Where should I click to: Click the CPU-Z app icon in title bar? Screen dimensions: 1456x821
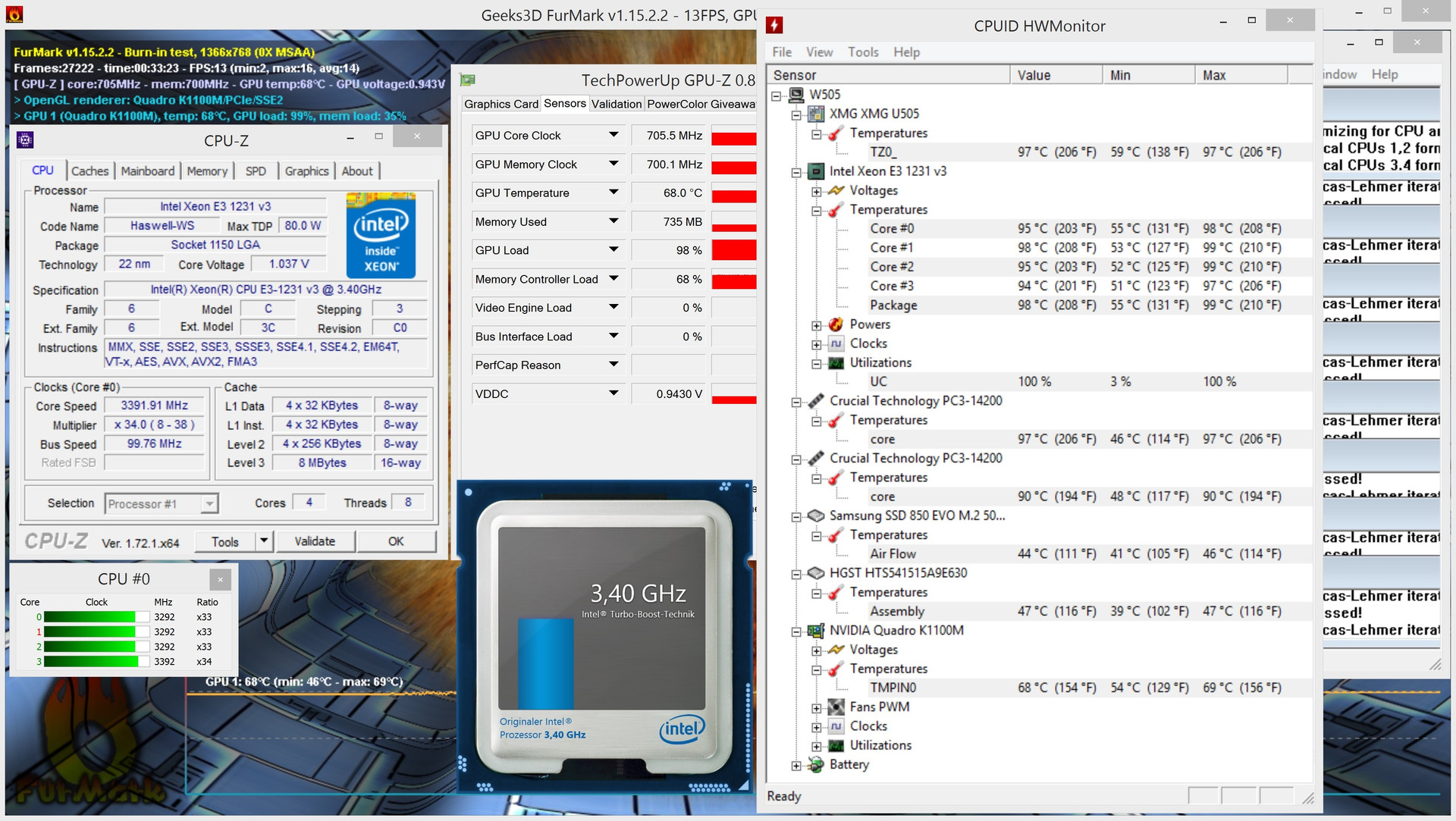pos(25,140)
